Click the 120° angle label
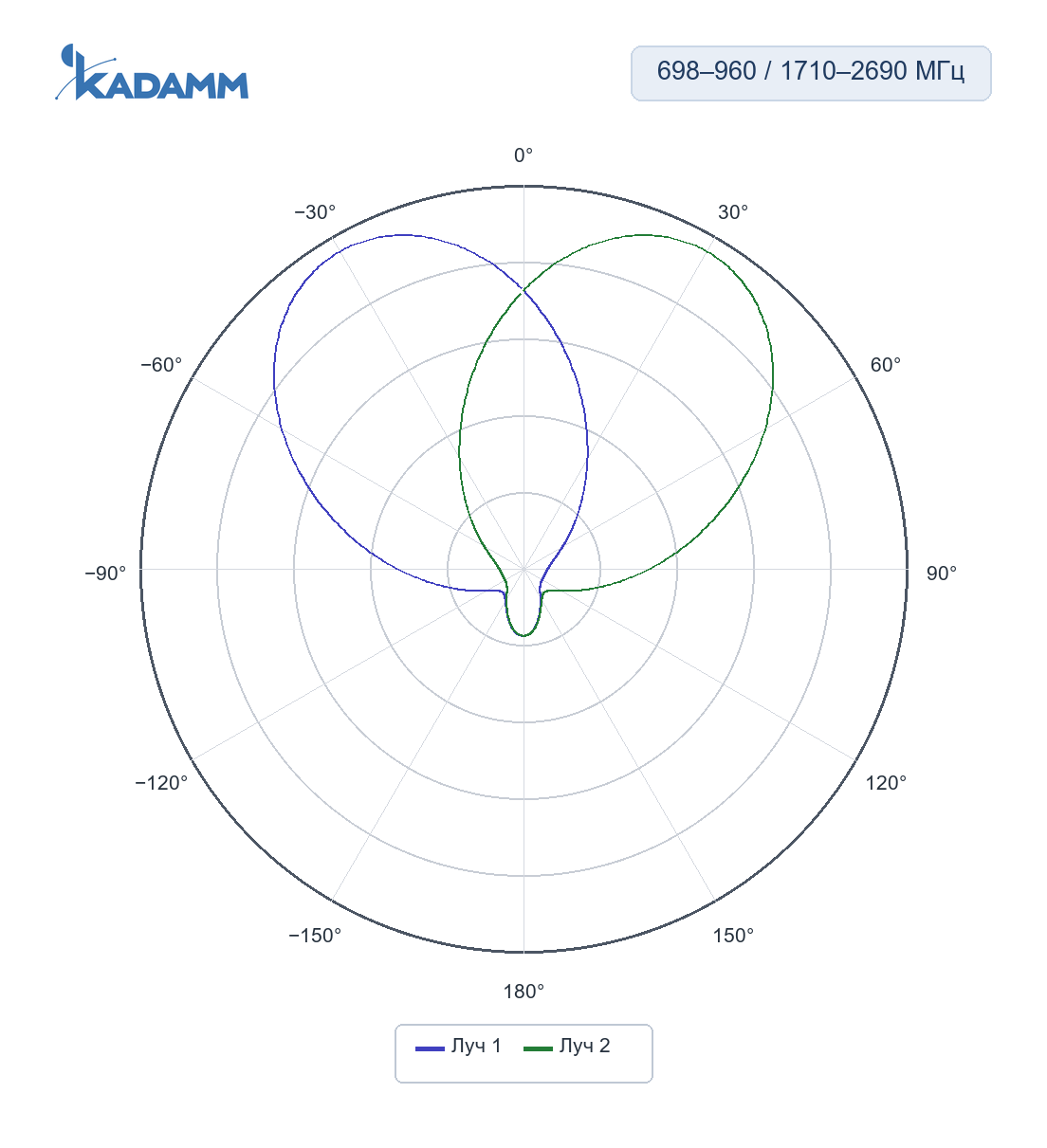This screenshot has height=1148, width=1047. pyautogui.click(x=886, y=783)
